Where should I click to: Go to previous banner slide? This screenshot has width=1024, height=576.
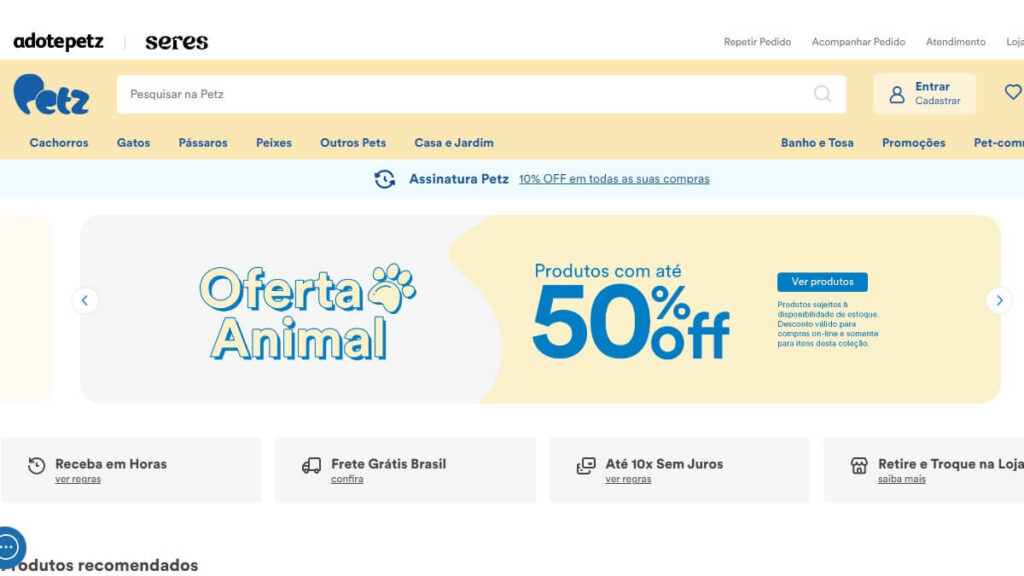(85, 300)
